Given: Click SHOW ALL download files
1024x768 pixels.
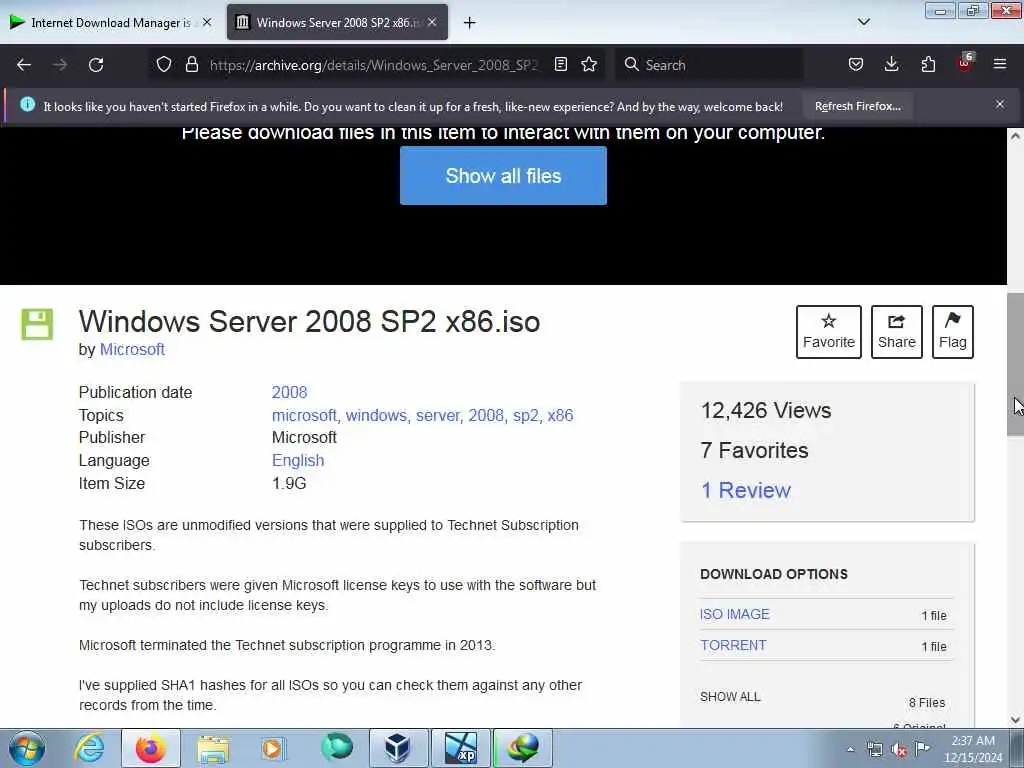Looking at the screenshot, I should click(x=730, y=697).
